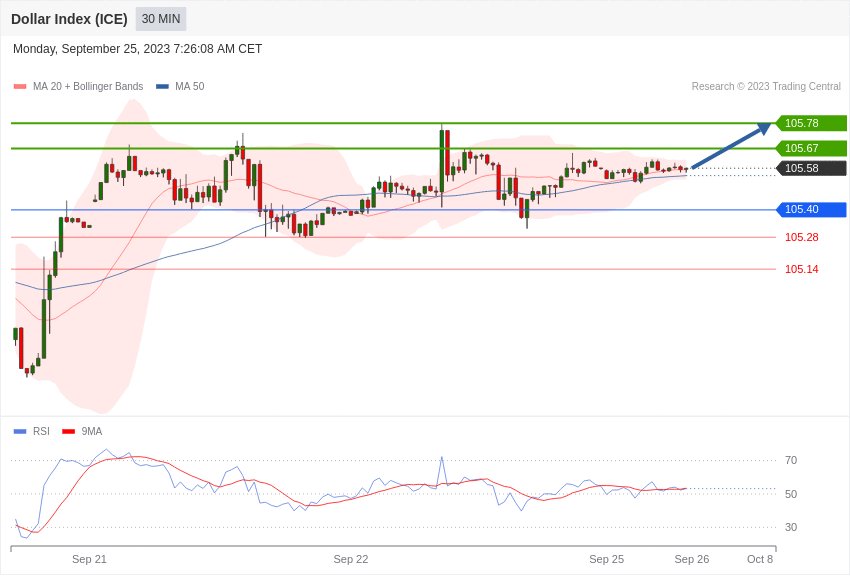The image size is (850, 576).
Task: Click the Oct 8 date axis label
Action: coord(760,559)
